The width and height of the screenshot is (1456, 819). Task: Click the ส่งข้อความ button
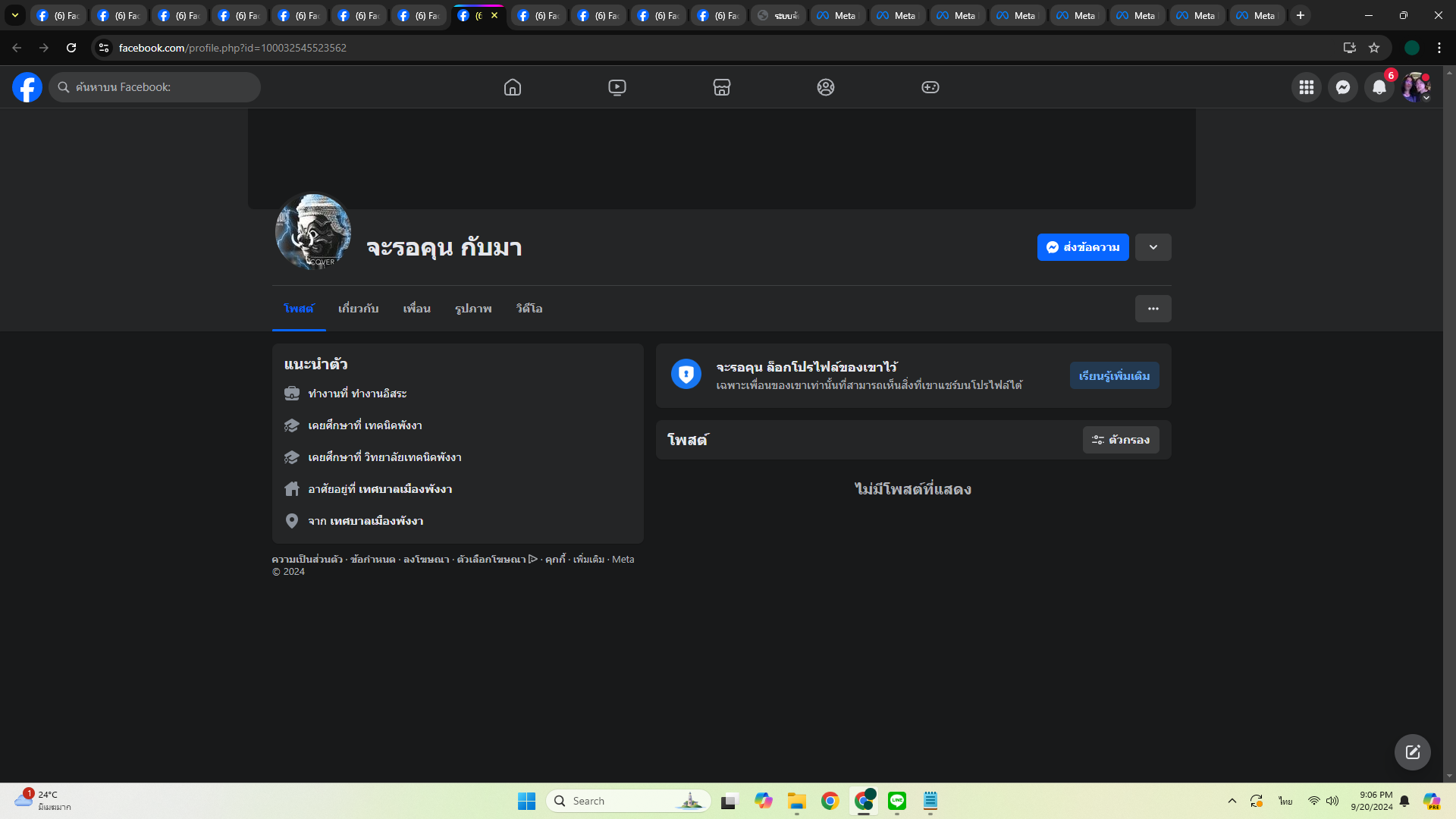1082,247
